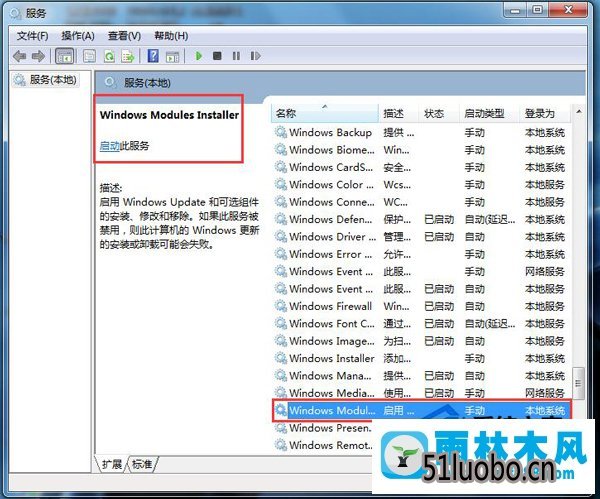The width and height of the screenshot is (600, 499).
Task: Select the Windows Installer service row
Action: (421, 359)
